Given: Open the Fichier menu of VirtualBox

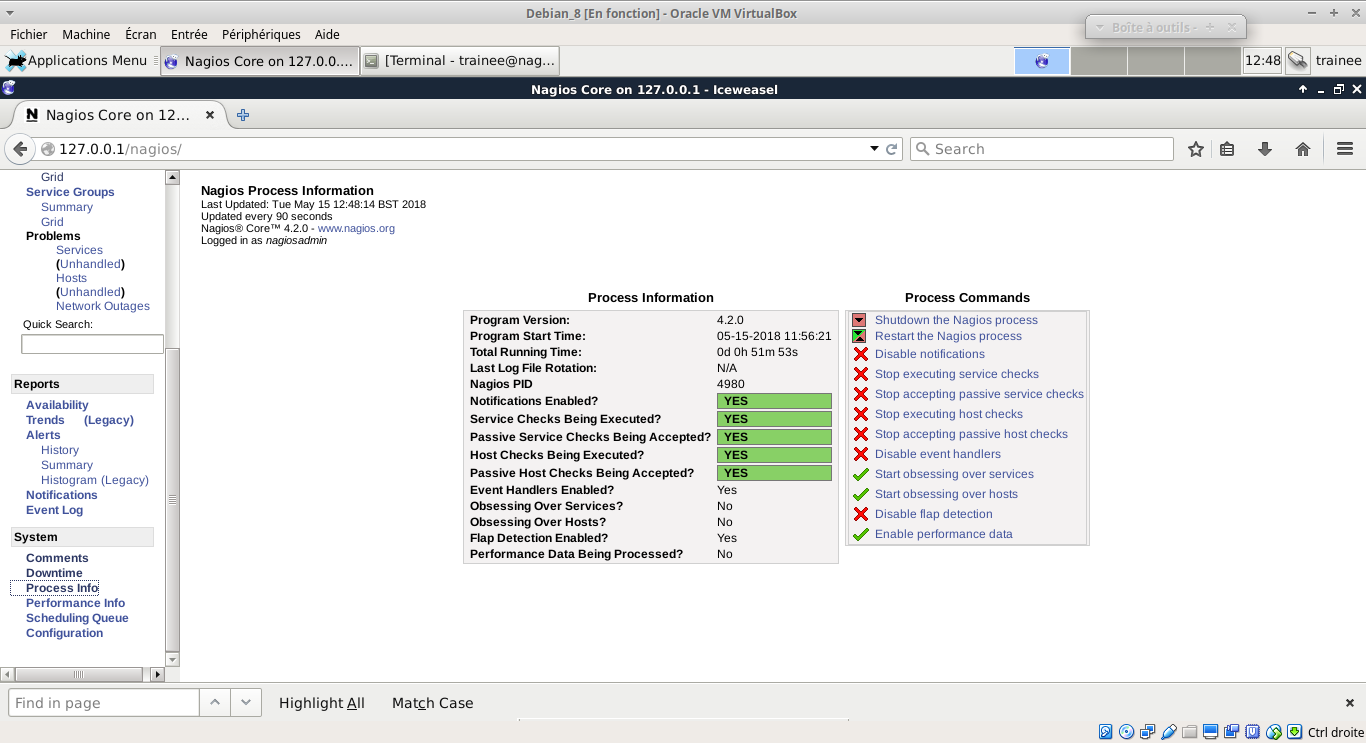Looking at the screenshot, I should pos(29,34).
